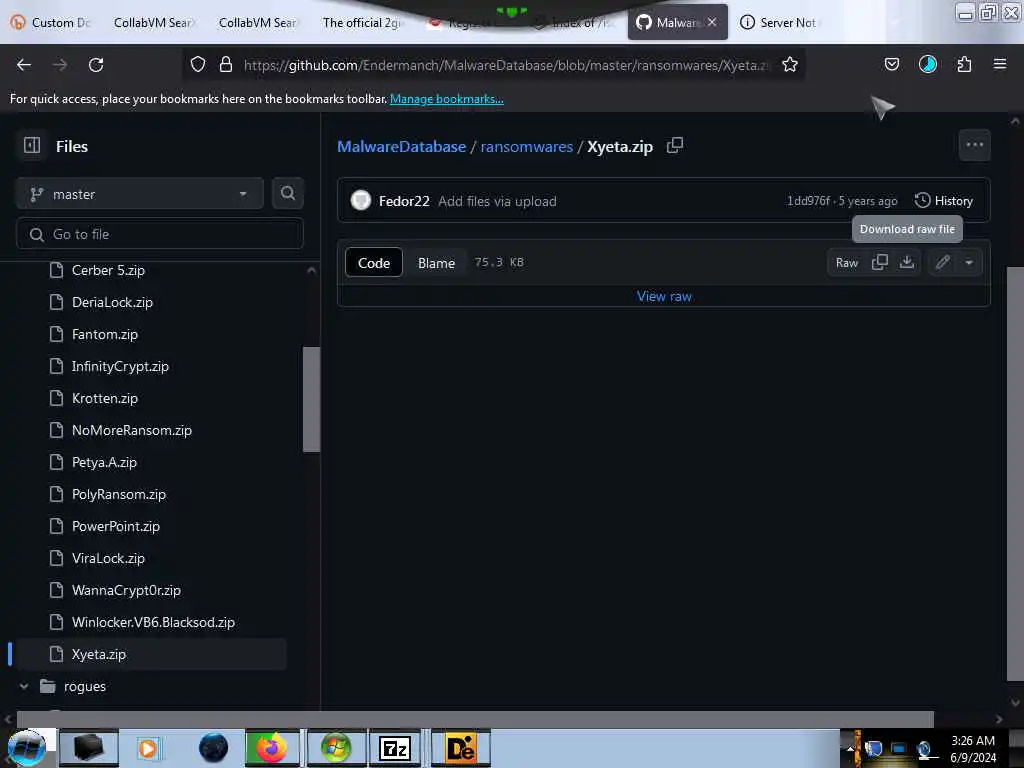
Task: Copy raw file contents icon
Action: click(880, 262)
